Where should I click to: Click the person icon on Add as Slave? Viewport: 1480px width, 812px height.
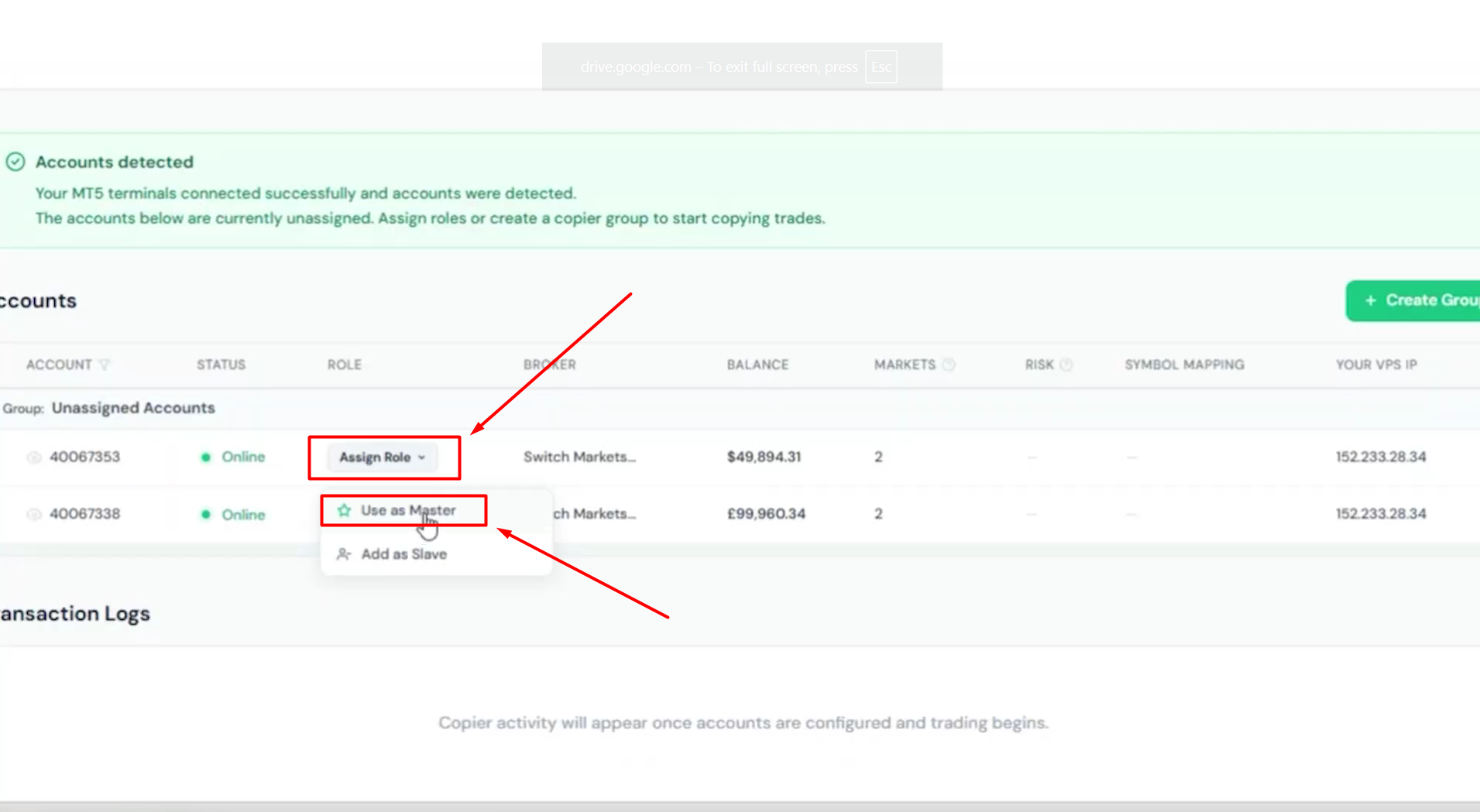[344, 554]
